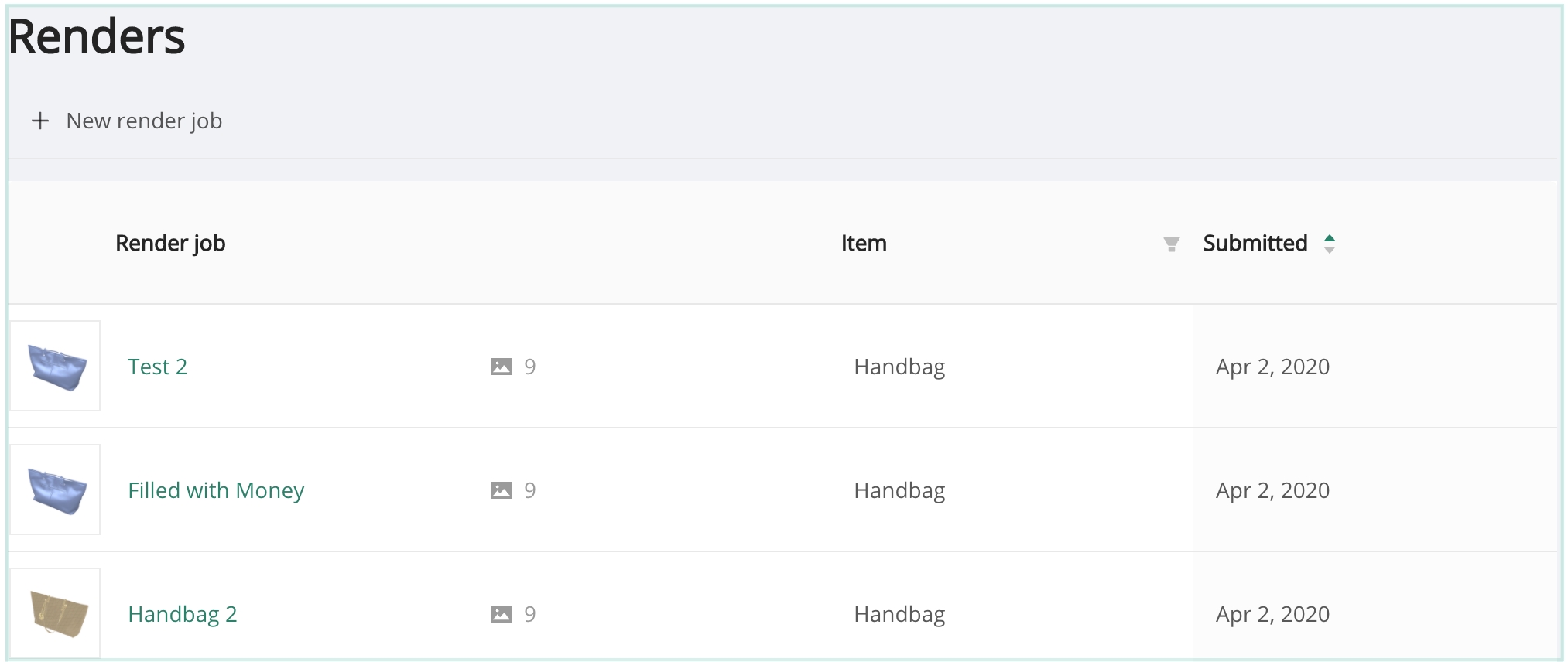Click the tan Handbag 2 thumbnail
This screenshot has height=662, width=1568.
[56, 613]
